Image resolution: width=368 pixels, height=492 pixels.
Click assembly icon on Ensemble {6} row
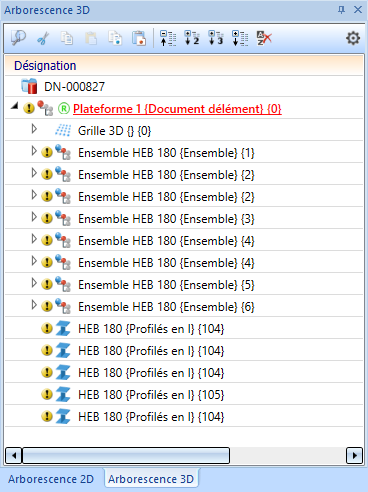pos(63,306)
